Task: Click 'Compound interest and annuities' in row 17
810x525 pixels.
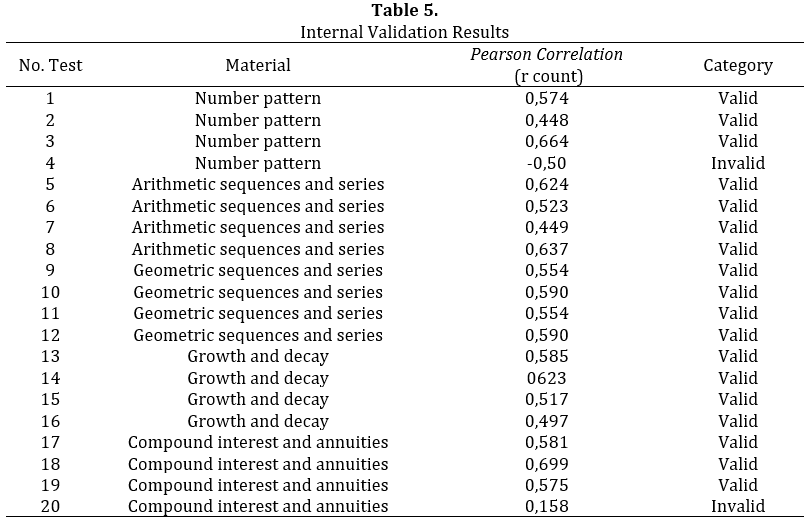Action: click(258, 442)
